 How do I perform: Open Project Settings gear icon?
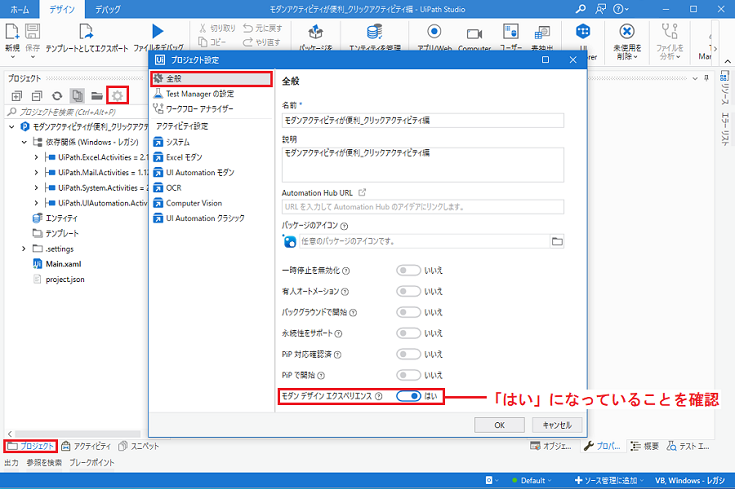click(117, 96)
